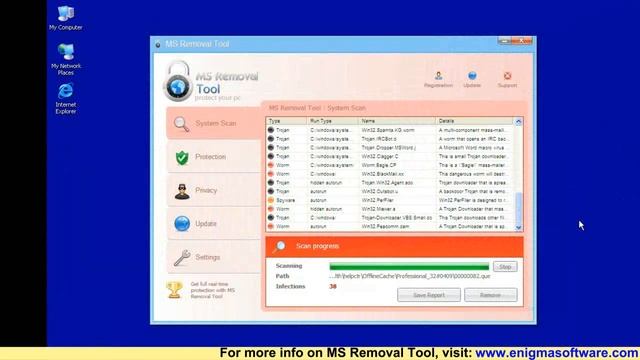Open the Update section in sidebar

click(213, 224)
